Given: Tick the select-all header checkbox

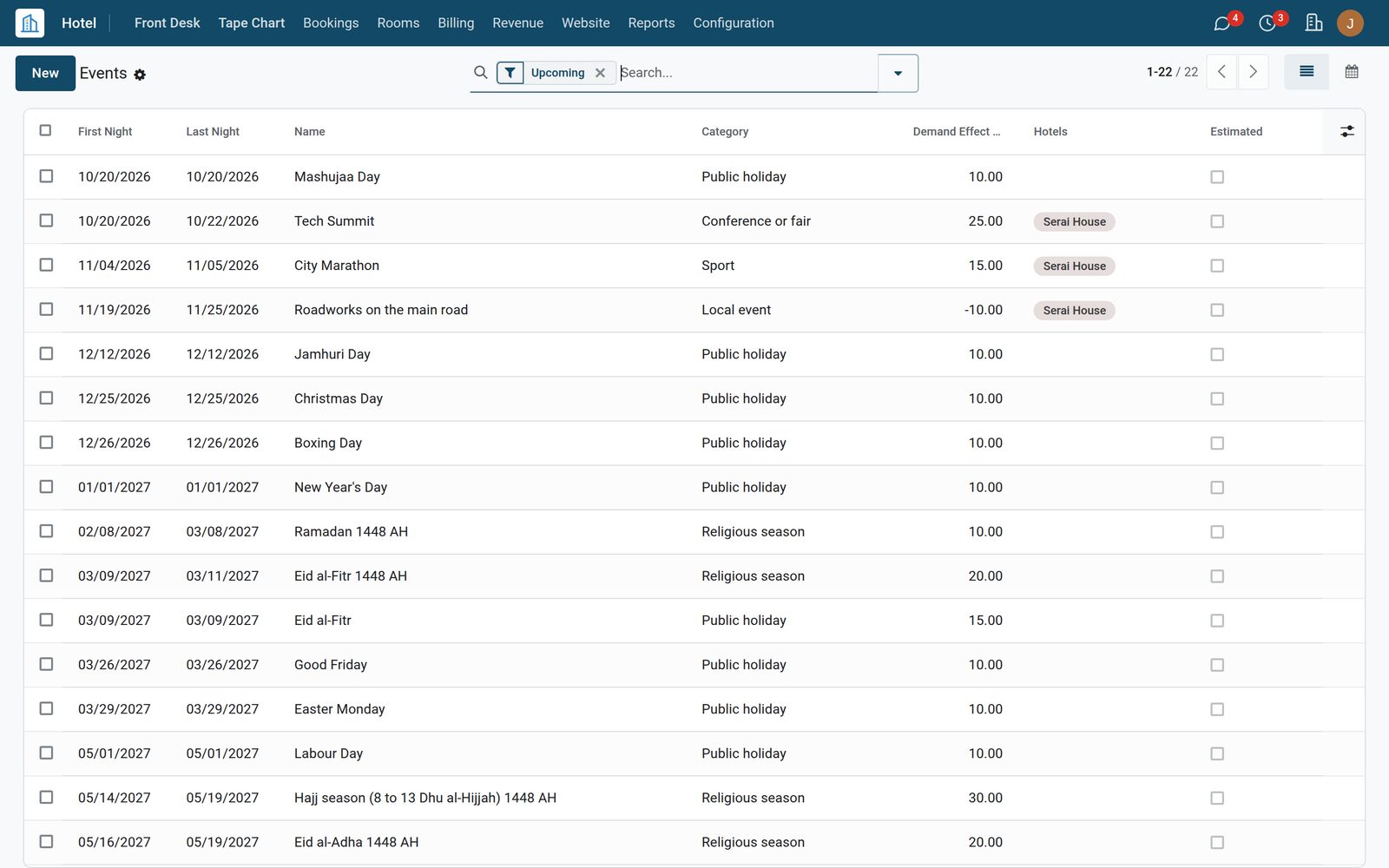Looking at the screenshot, I should click(46, 130).
